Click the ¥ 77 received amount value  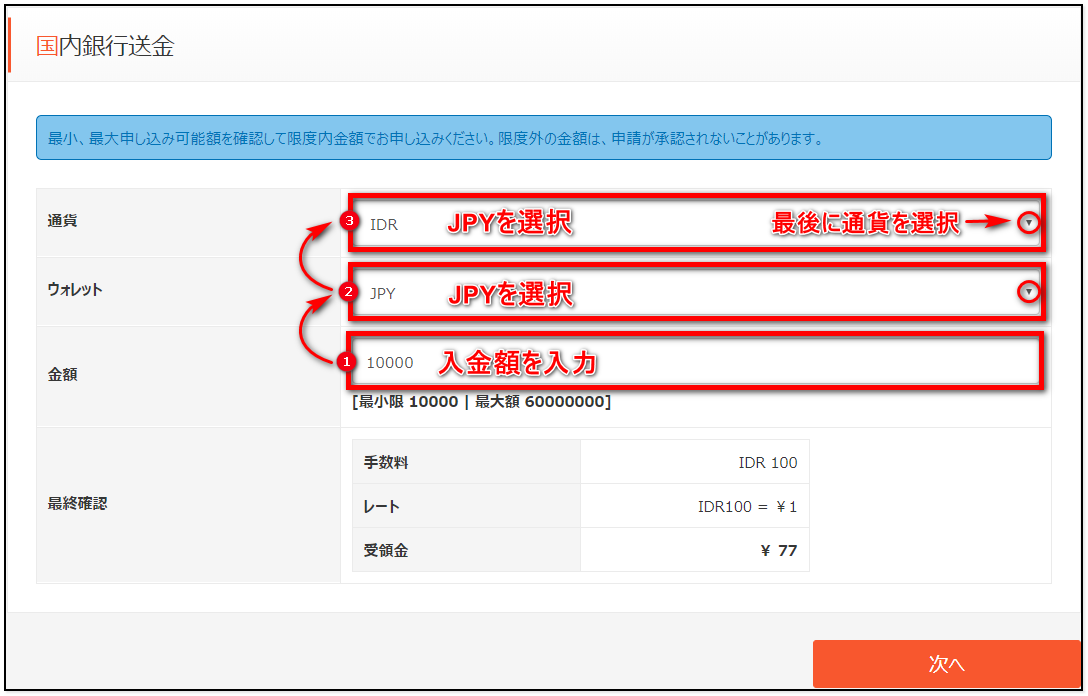pyautogui.click(x=779, y=551)
